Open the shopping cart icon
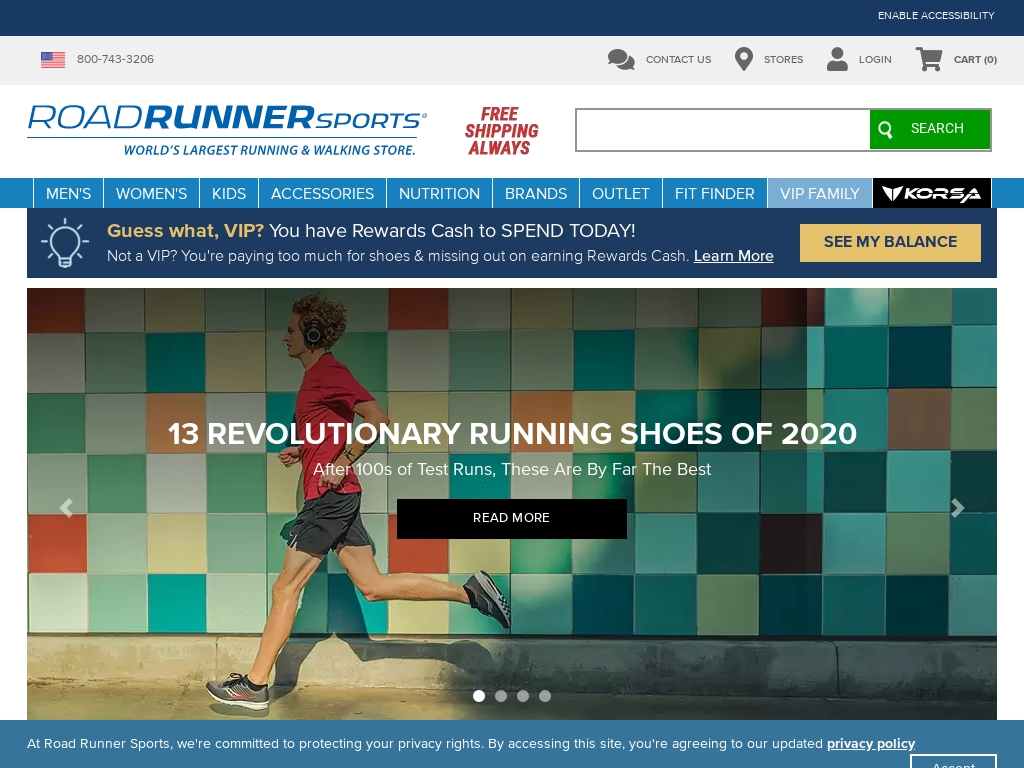The width and height of the screenshot is (1024, 768). point(929,59)
